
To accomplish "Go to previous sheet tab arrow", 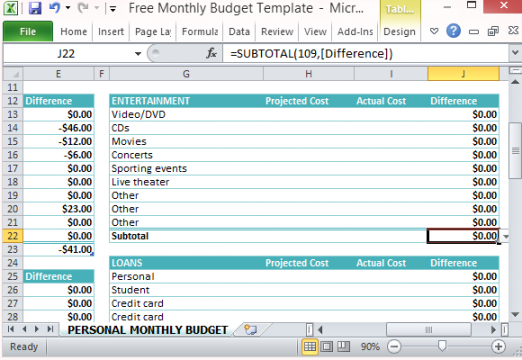I will point(24,329).
